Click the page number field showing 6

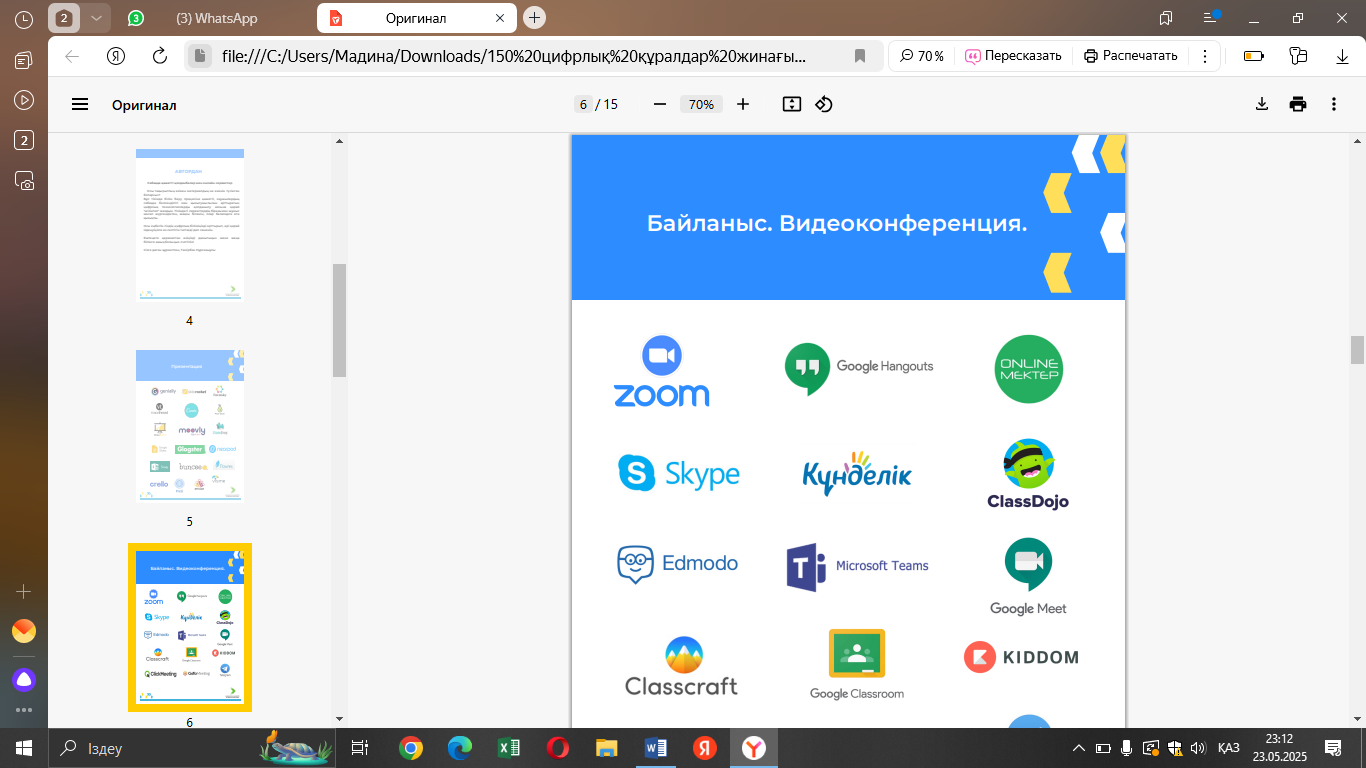point(583,104)
